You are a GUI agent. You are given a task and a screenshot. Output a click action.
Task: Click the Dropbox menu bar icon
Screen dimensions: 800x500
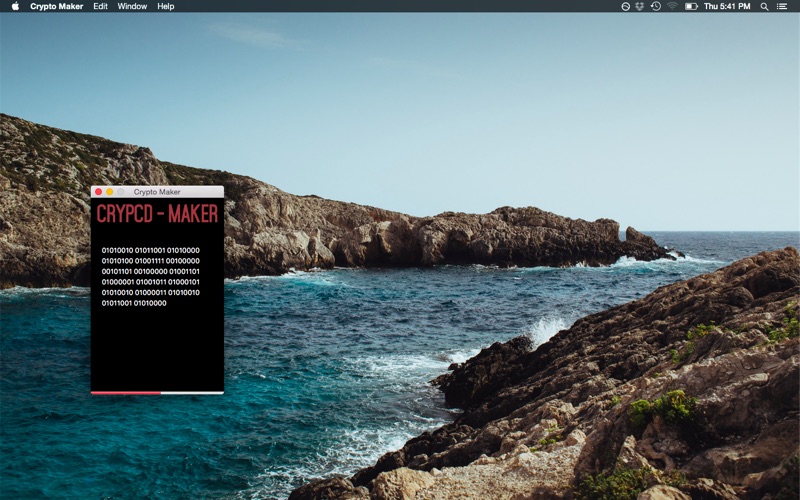point(639,6)
